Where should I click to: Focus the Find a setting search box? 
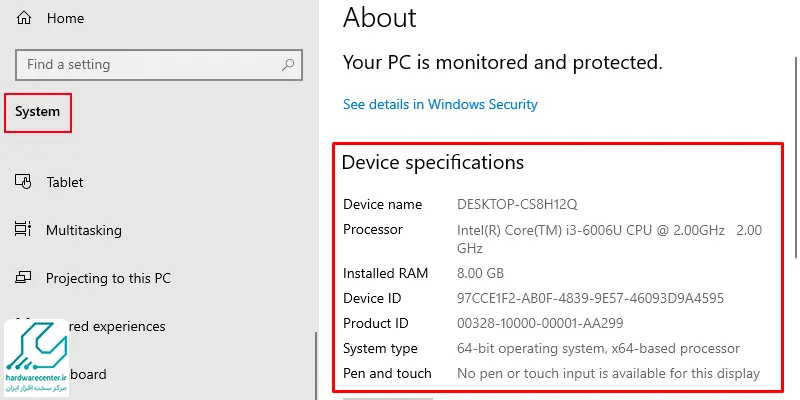click(x=159, y=65)
